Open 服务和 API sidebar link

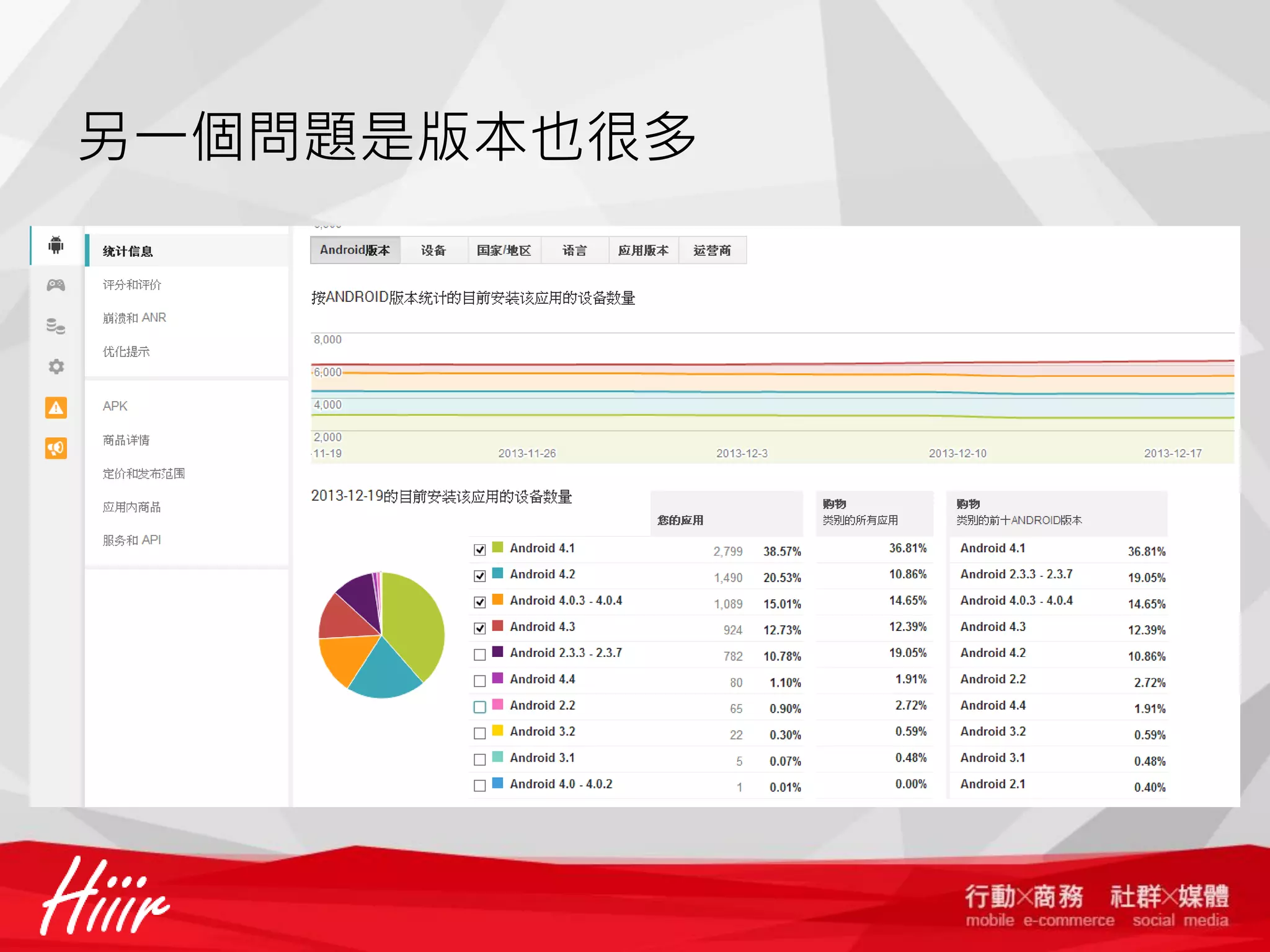pos(131,540)
